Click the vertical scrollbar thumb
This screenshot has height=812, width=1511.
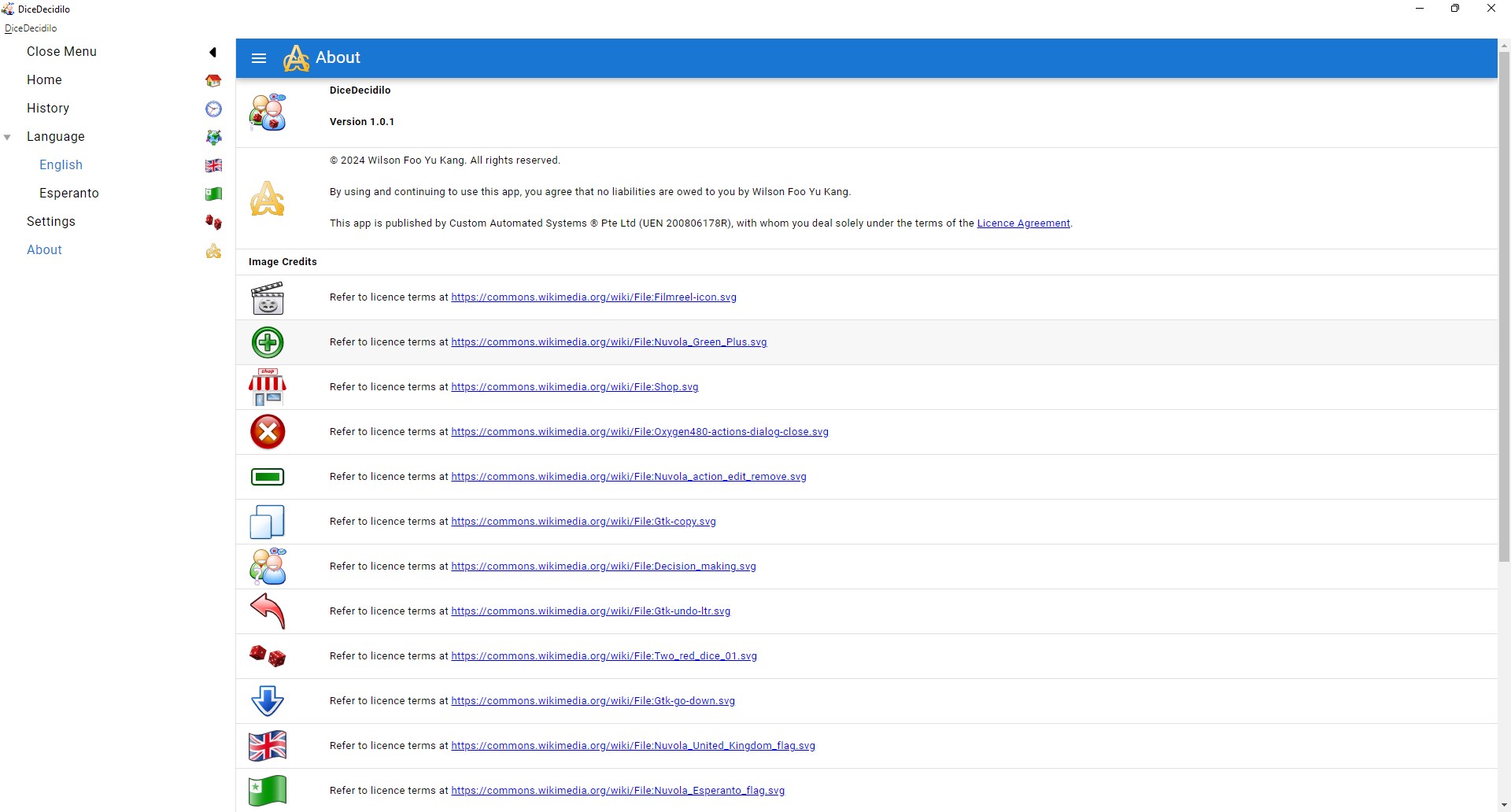tap(1504, 307)
